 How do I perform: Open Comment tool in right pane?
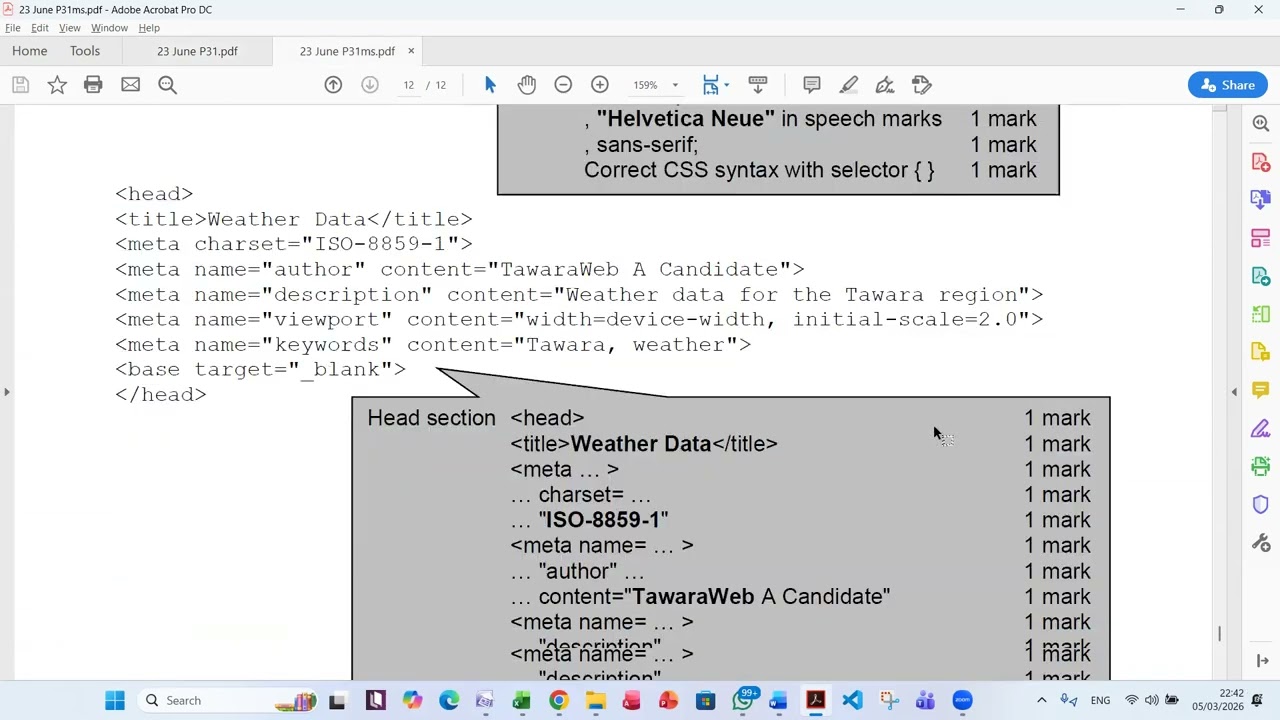pyautogui.click(x=1261, y=390)
